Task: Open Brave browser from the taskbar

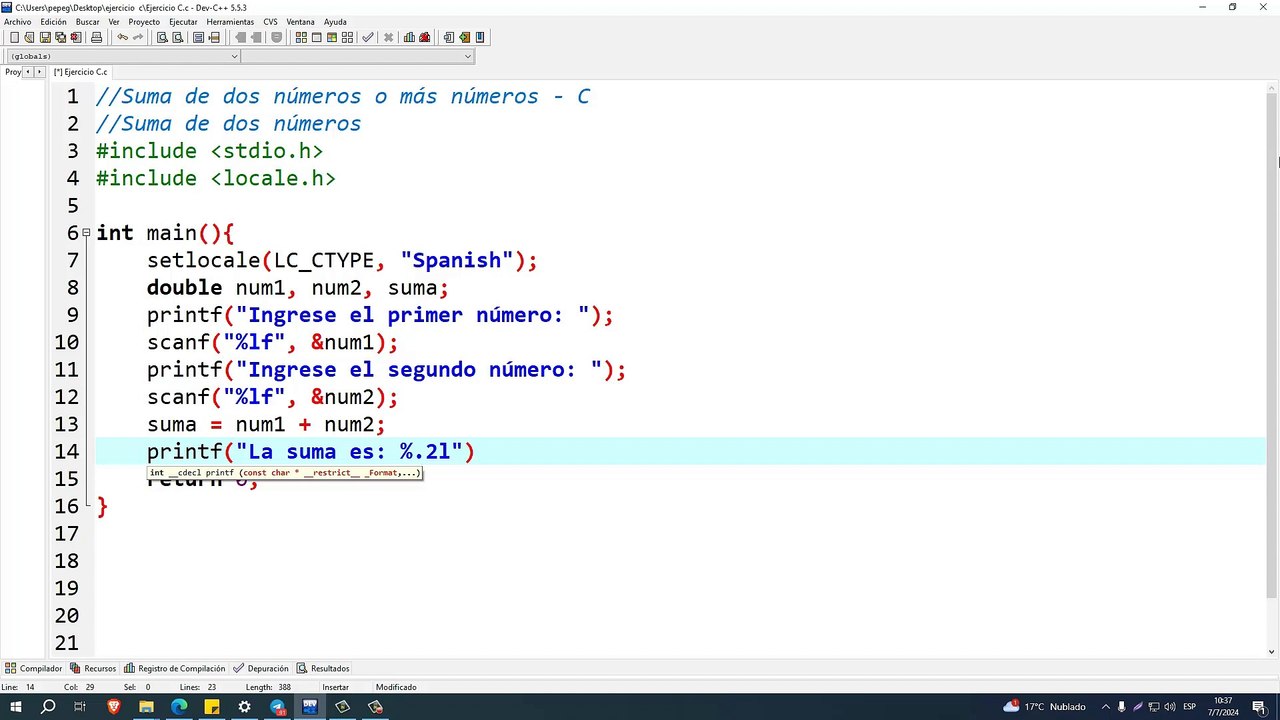Action: tap(113, 707)
